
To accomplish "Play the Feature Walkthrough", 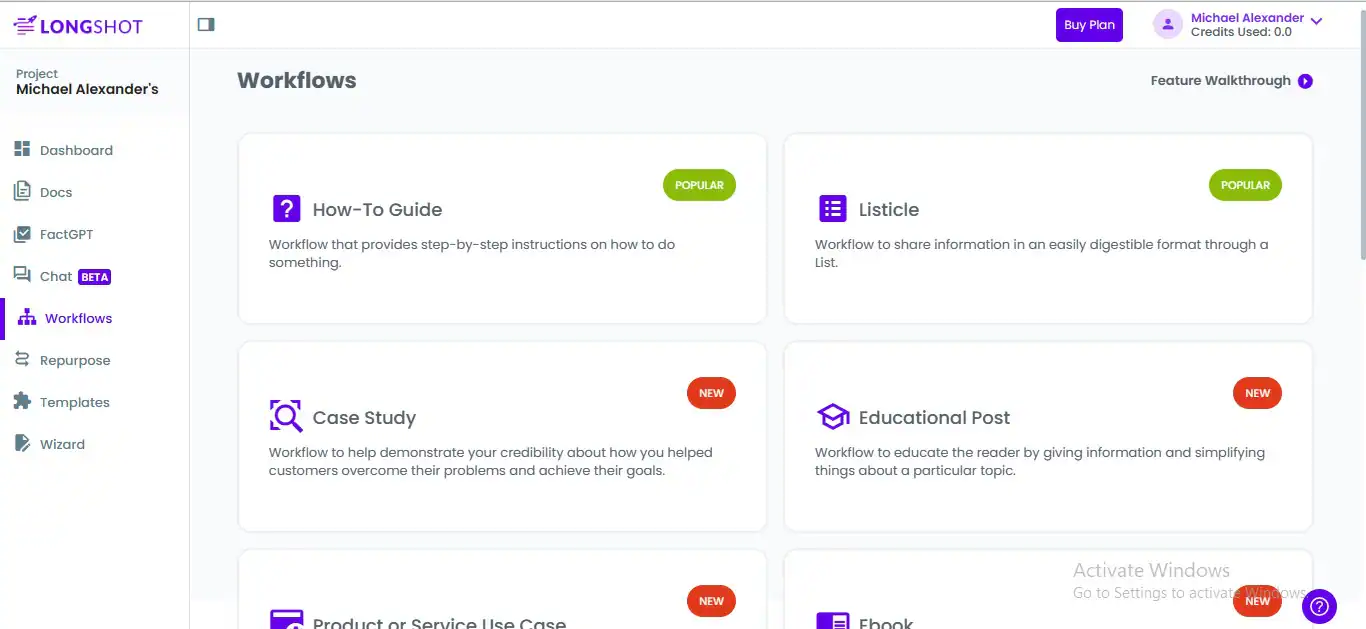I will (1305, 81).
